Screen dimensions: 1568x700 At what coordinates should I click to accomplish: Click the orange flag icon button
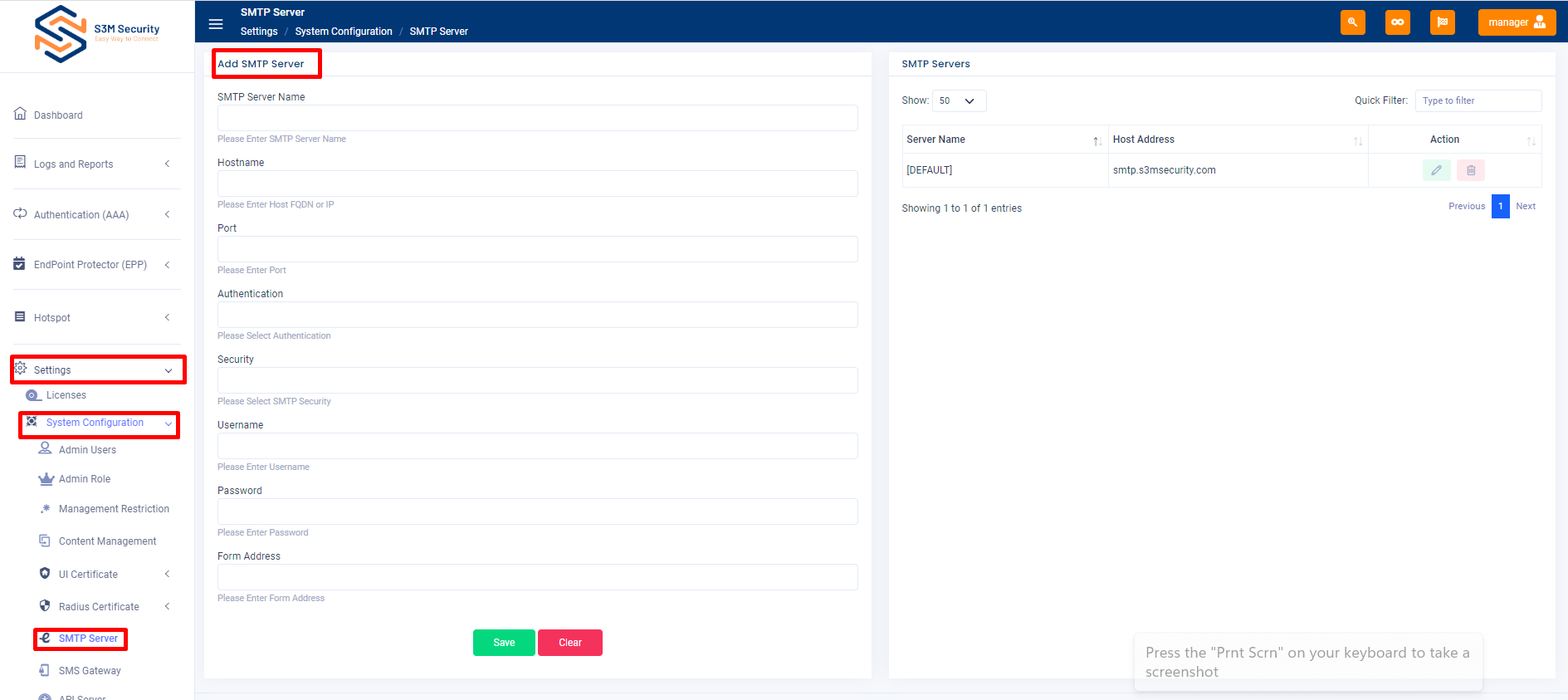[x=1443, y=22]
